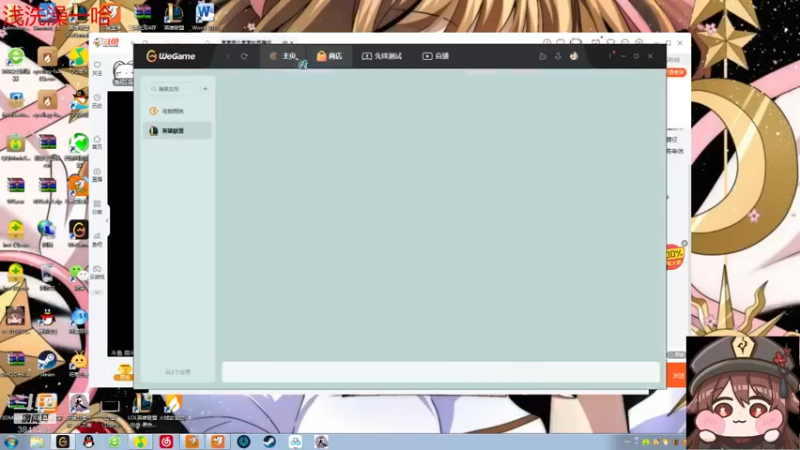The width and height of the screenshot is (800, 450).
Task: Open File Explorer from the taskbar
Action: [x=37, y=442]
